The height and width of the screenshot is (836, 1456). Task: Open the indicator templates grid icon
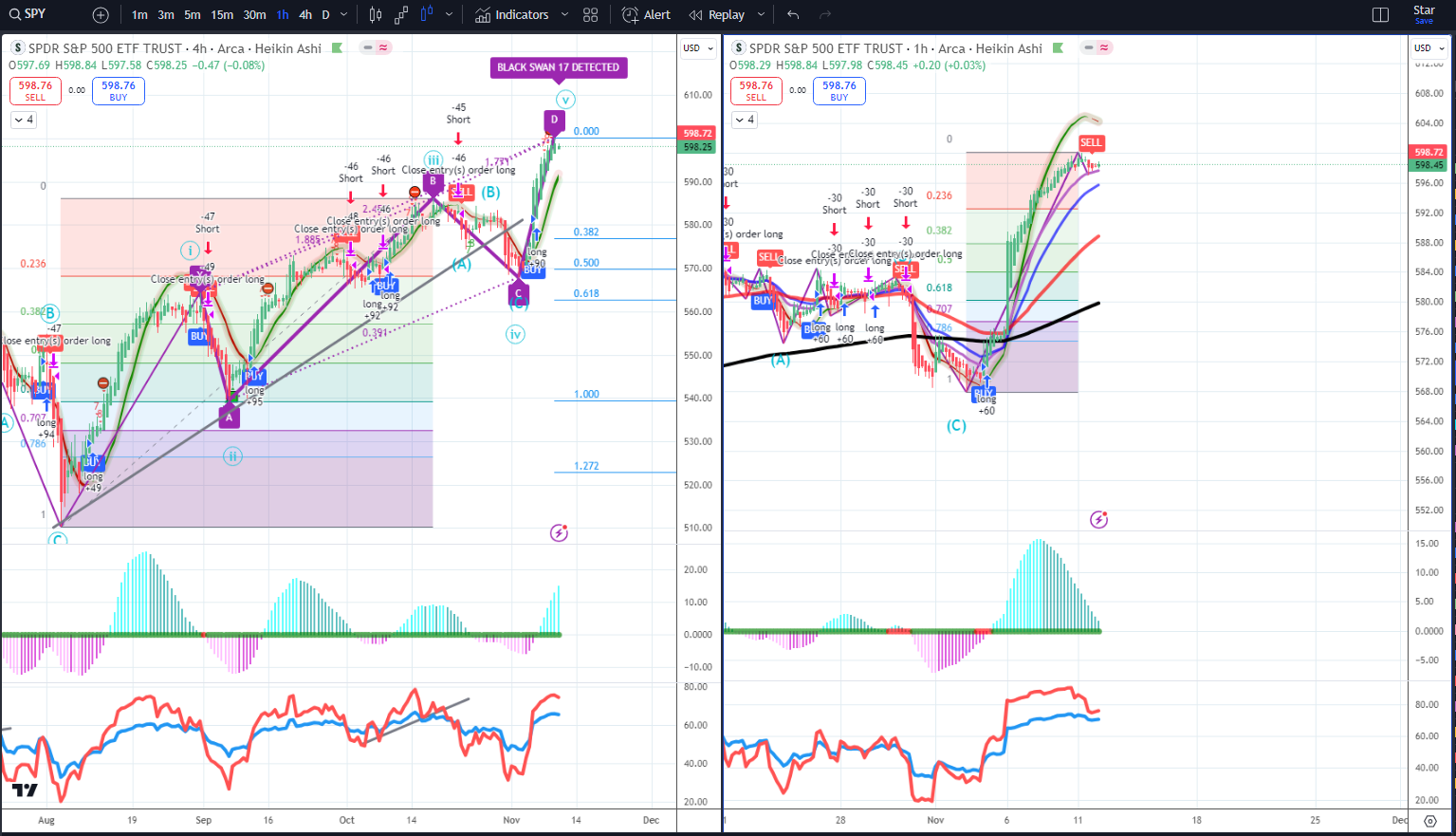(591, 15)
